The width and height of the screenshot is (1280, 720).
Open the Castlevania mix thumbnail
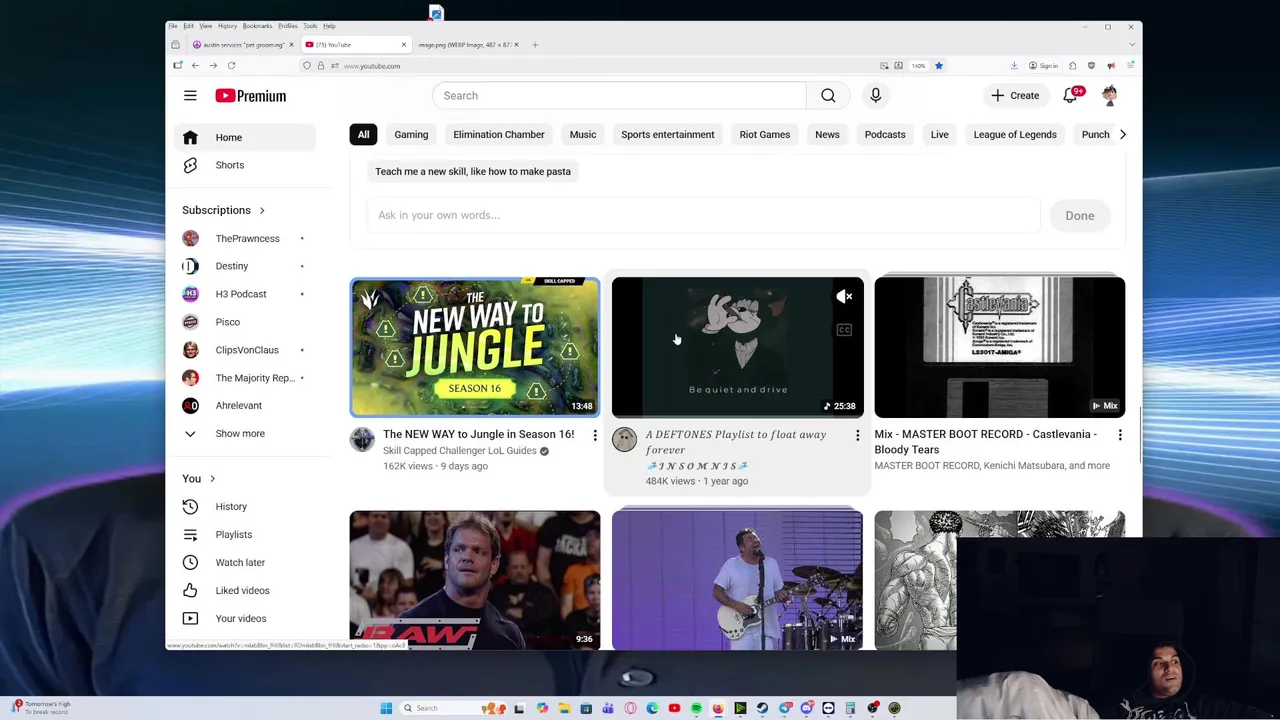click(1000, 346)
